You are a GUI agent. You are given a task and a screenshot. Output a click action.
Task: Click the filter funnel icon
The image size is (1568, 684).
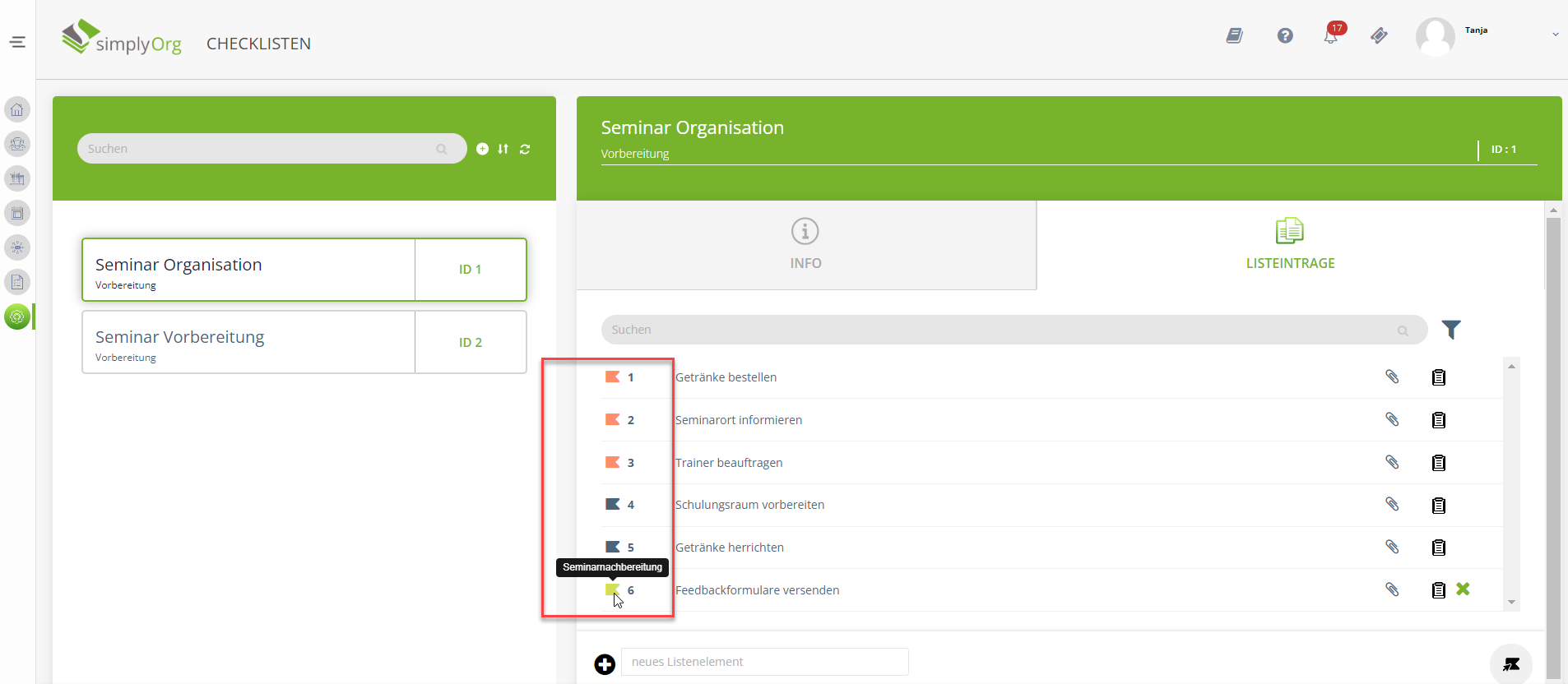1451,330
